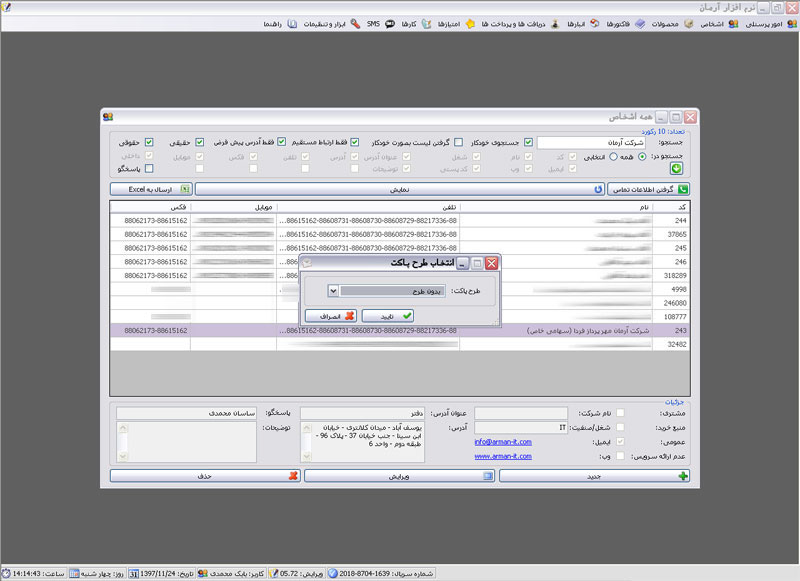Select the table row with code 37865
This screenshot has width=800, height=581.
[x=399, y=234]
